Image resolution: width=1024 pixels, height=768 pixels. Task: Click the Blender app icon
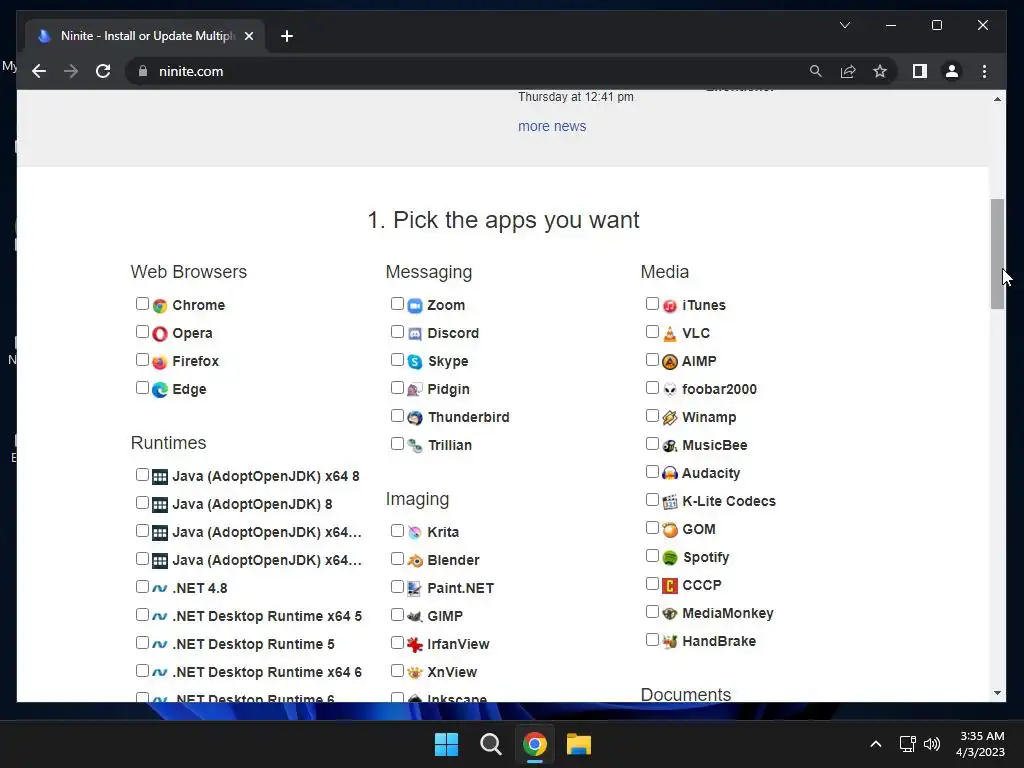[x=415, y=560]
